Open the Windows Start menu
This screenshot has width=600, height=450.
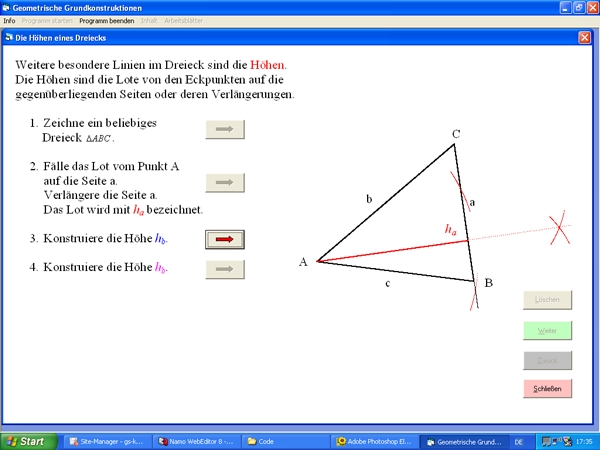coord(27,441)
